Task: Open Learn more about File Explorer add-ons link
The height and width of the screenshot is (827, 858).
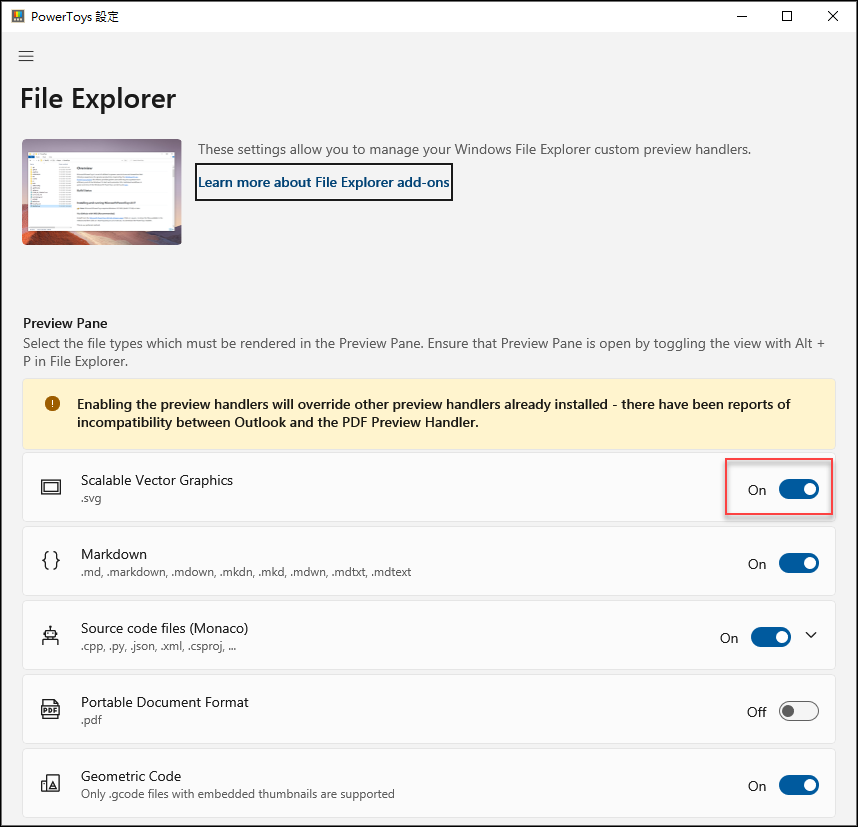Action: tap(324, 182)
